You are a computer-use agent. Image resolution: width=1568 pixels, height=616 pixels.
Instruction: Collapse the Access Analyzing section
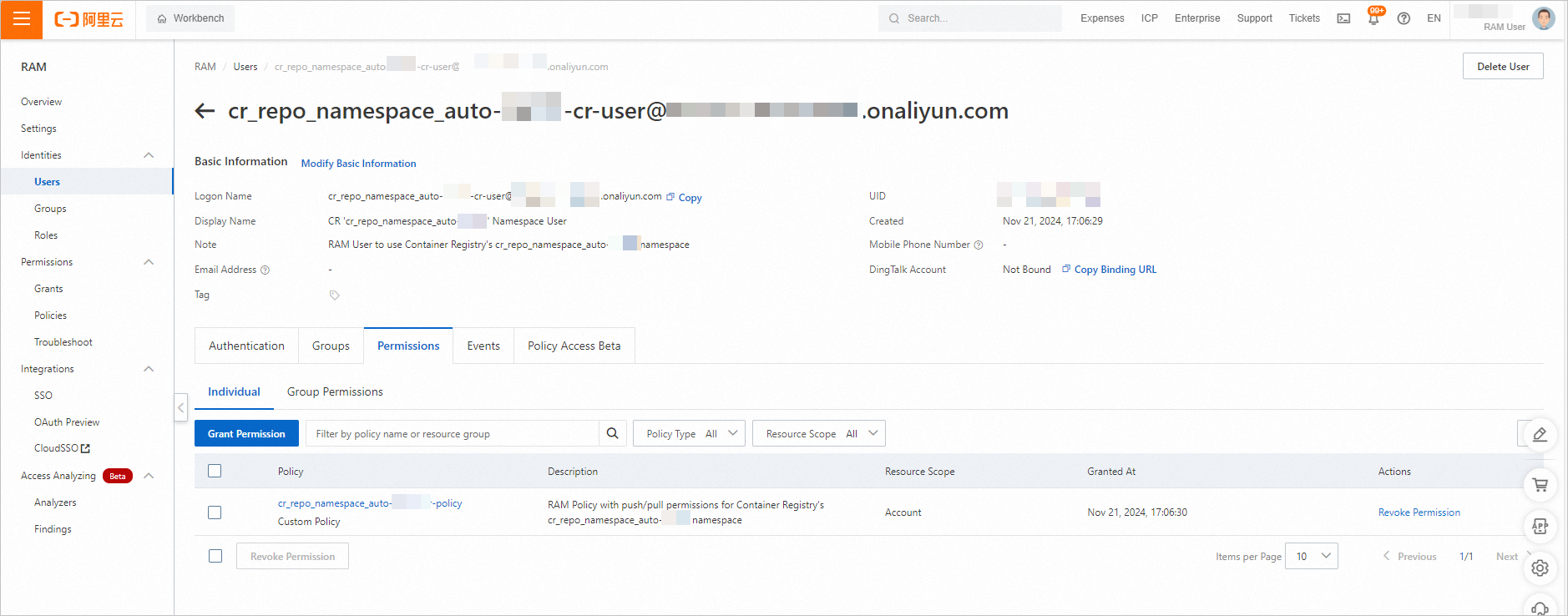pos(149,476)
